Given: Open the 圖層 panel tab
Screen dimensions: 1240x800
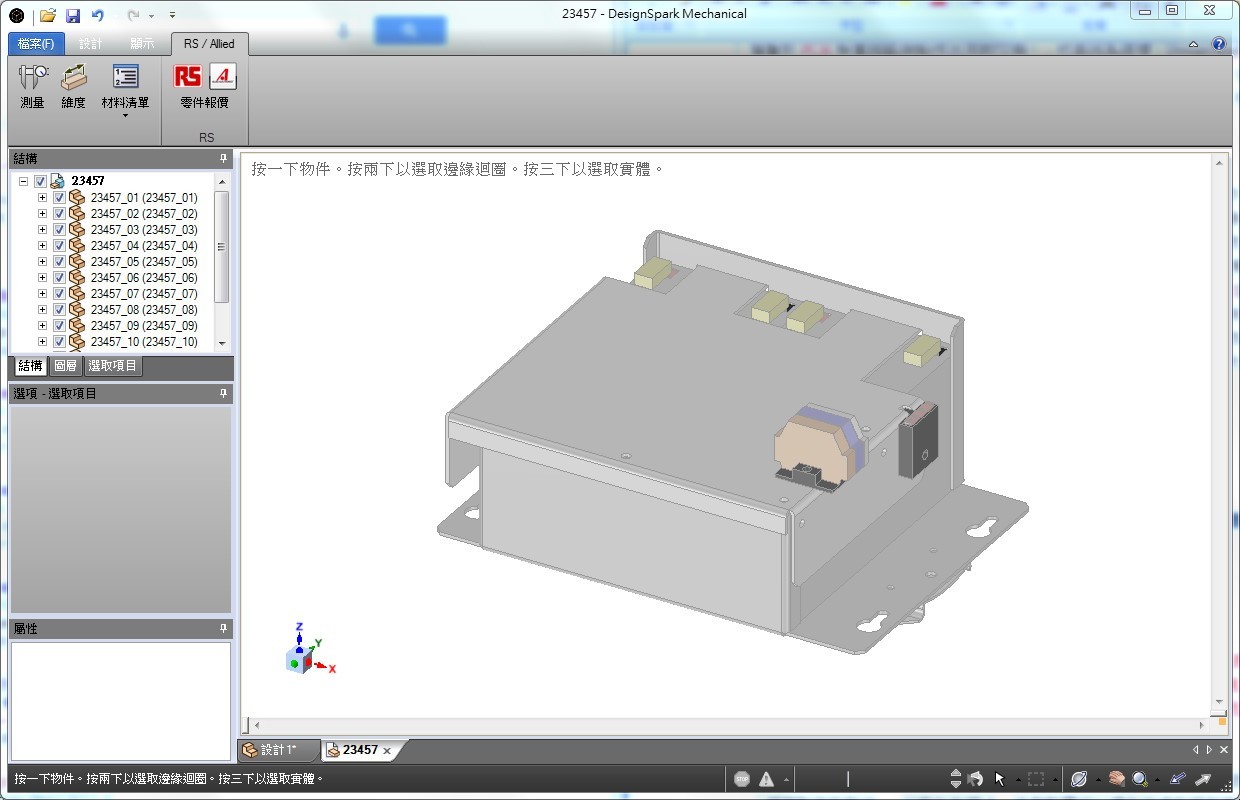Looking at the screenshot, I should 65,366.
